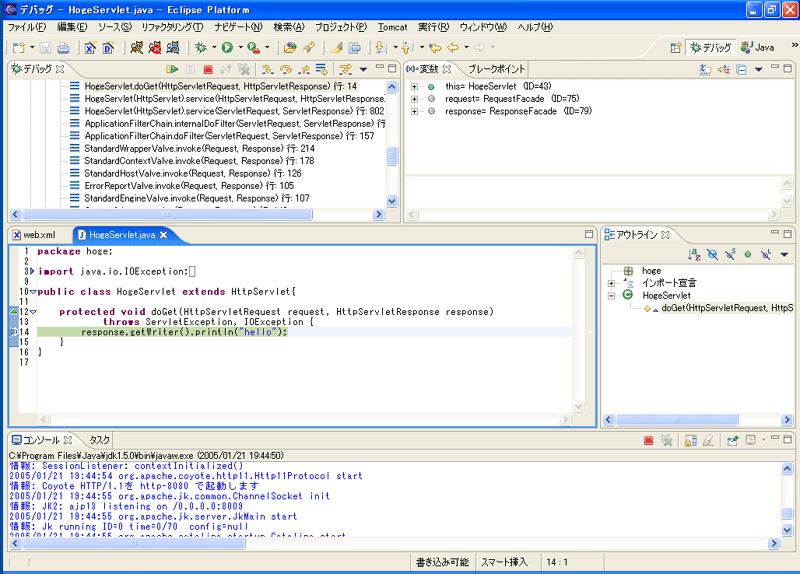This screenshot has width=800, height=574.
Task: Click the デバッグ perspective button
Action: [x=711, y=47]
